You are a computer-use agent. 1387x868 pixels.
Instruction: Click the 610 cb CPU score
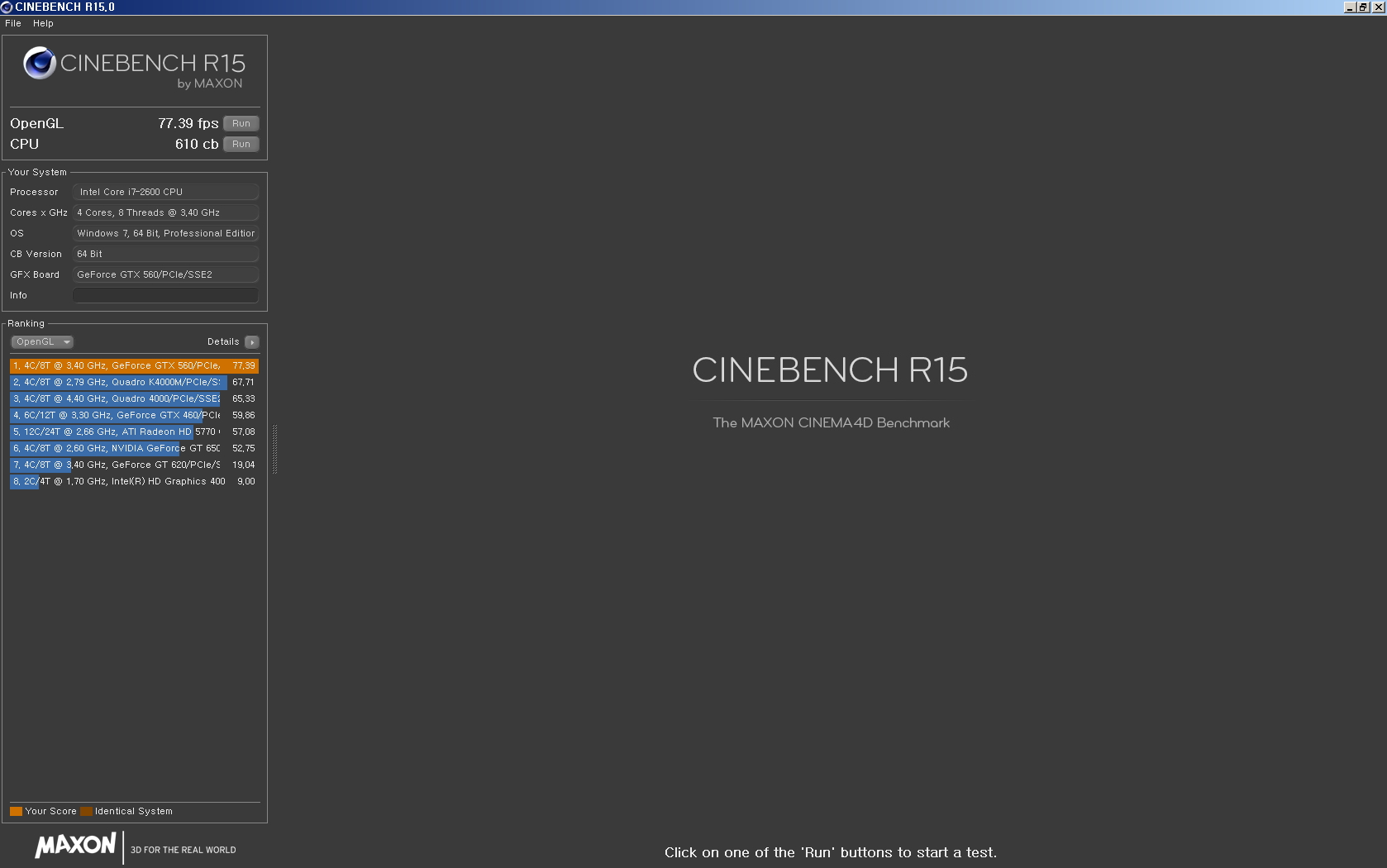coord(197,144)
